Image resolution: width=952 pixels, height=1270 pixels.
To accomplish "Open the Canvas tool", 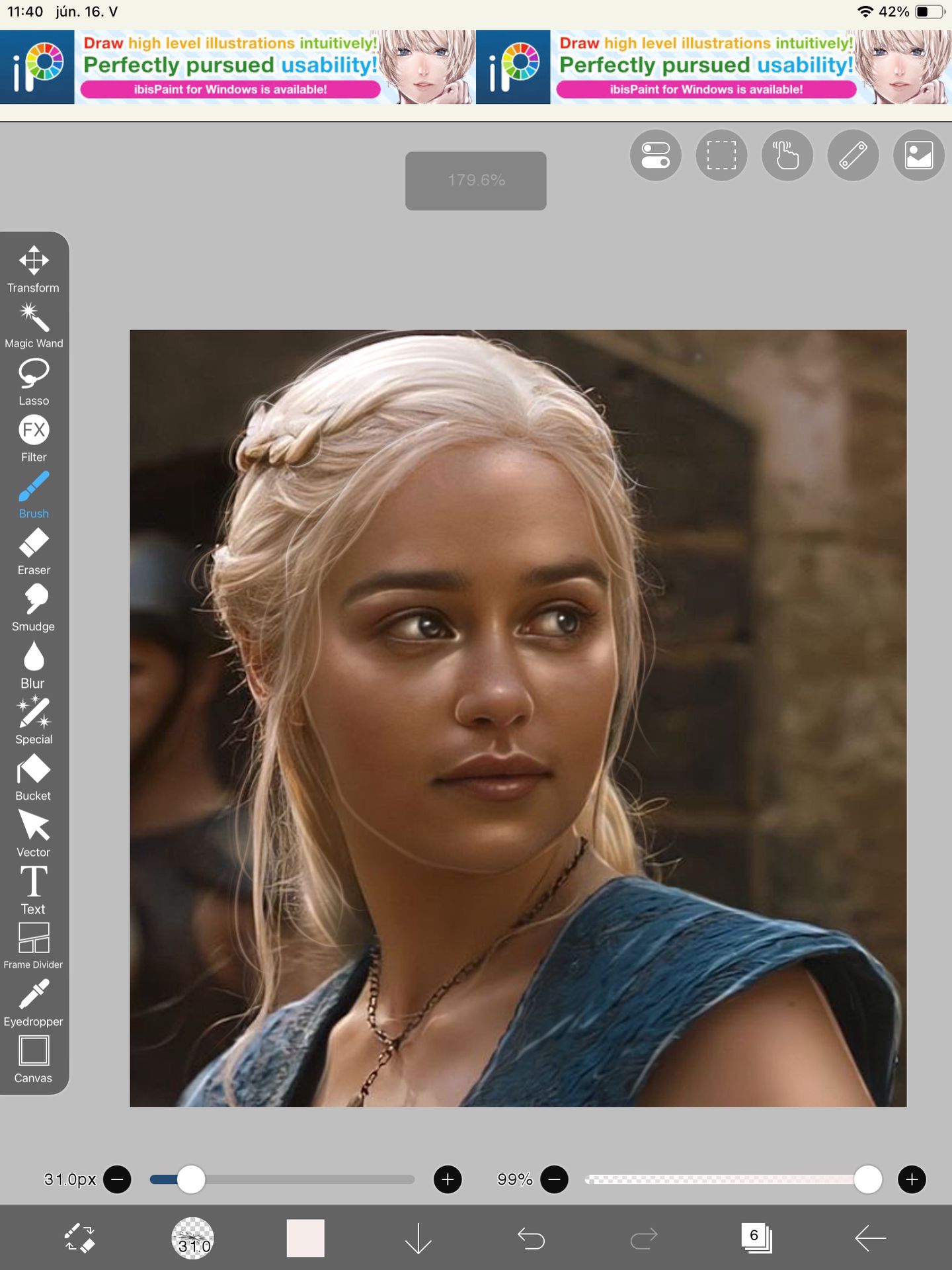I will (x=34, y=1060).
